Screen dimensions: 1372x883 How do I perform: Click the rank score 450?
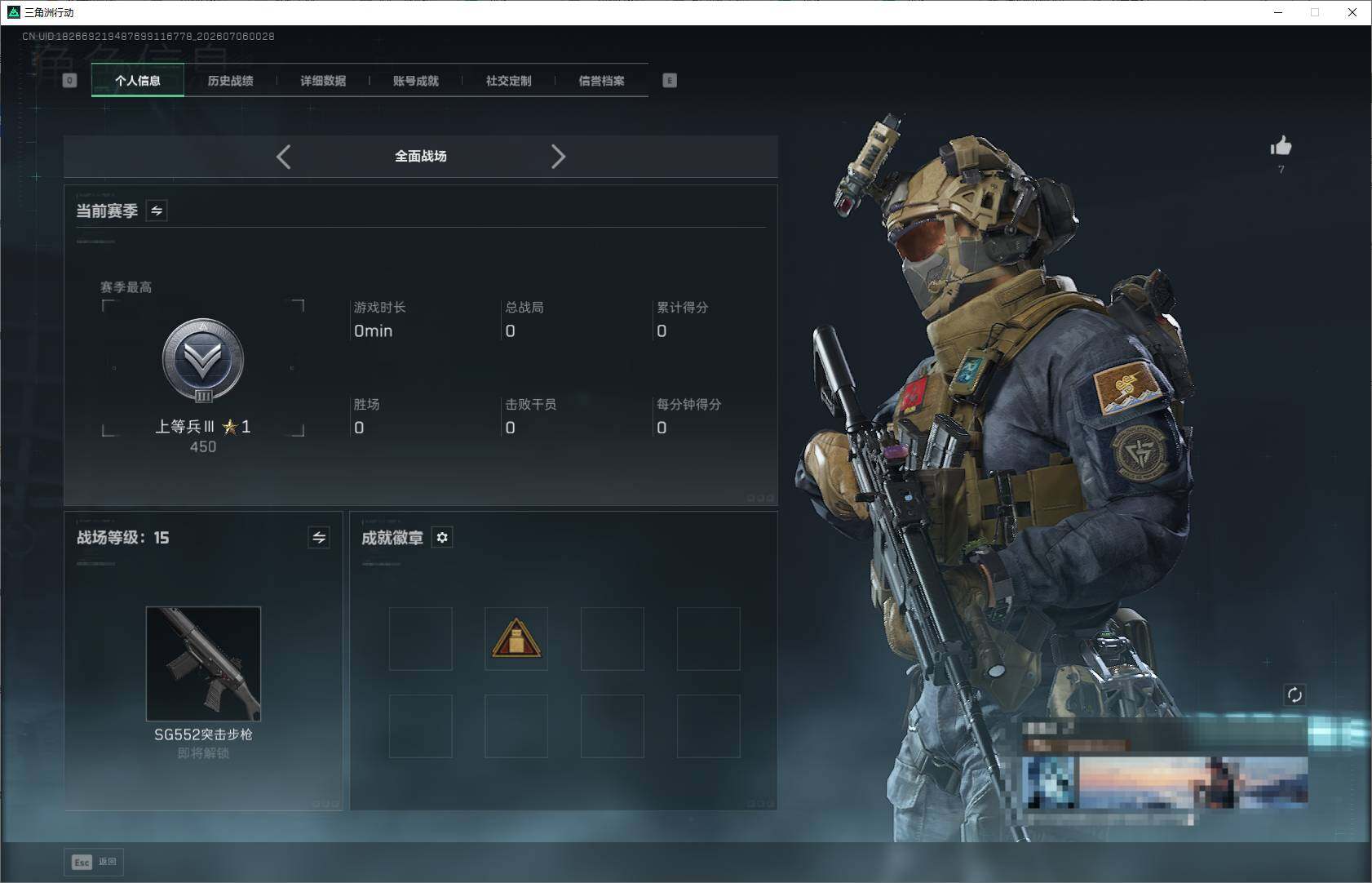[203, 446]
